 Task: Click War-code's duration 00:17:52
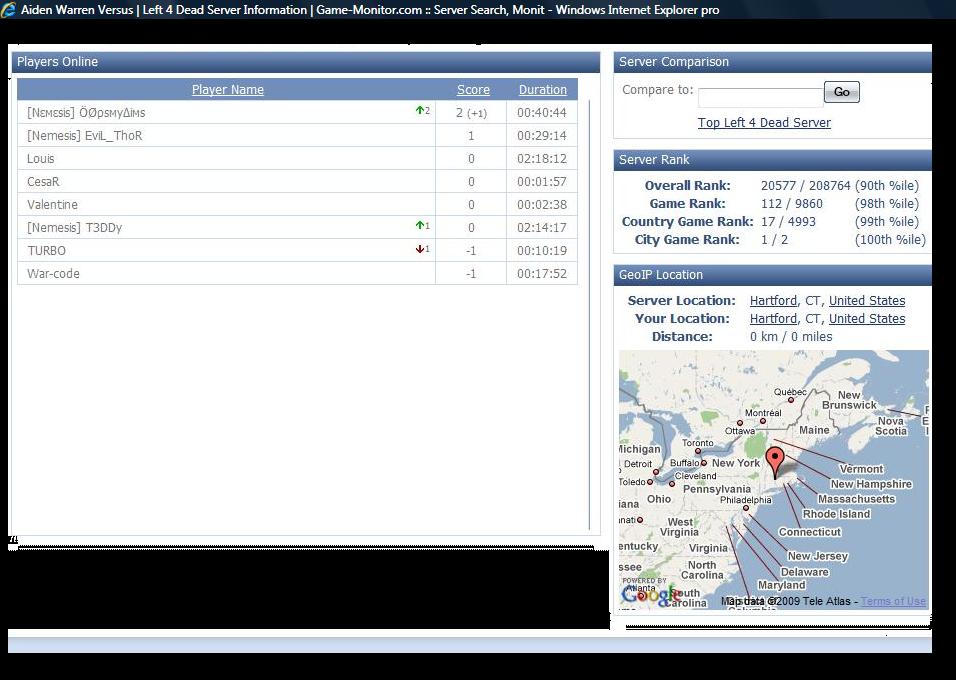click(542, 273)
